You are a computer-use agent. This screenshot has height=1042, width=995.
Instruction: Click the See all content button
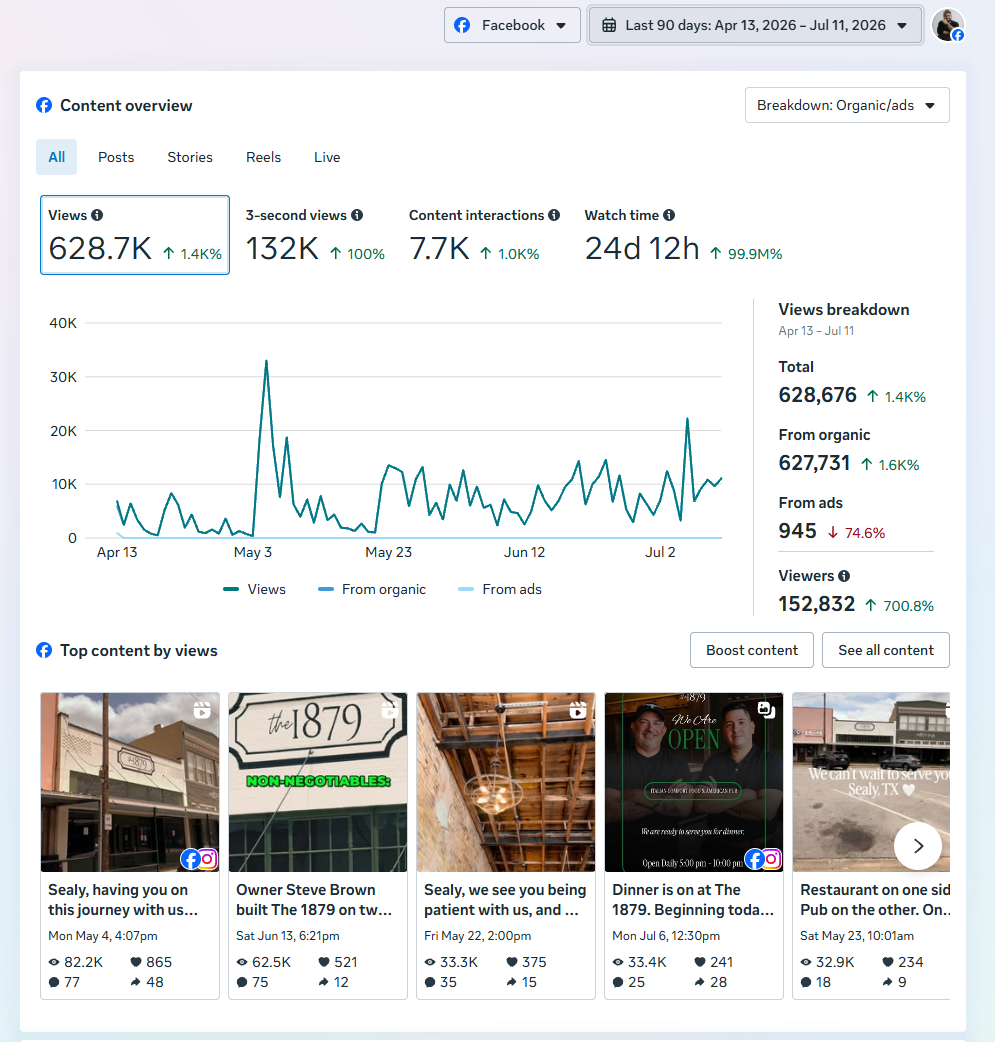[885, 650]
